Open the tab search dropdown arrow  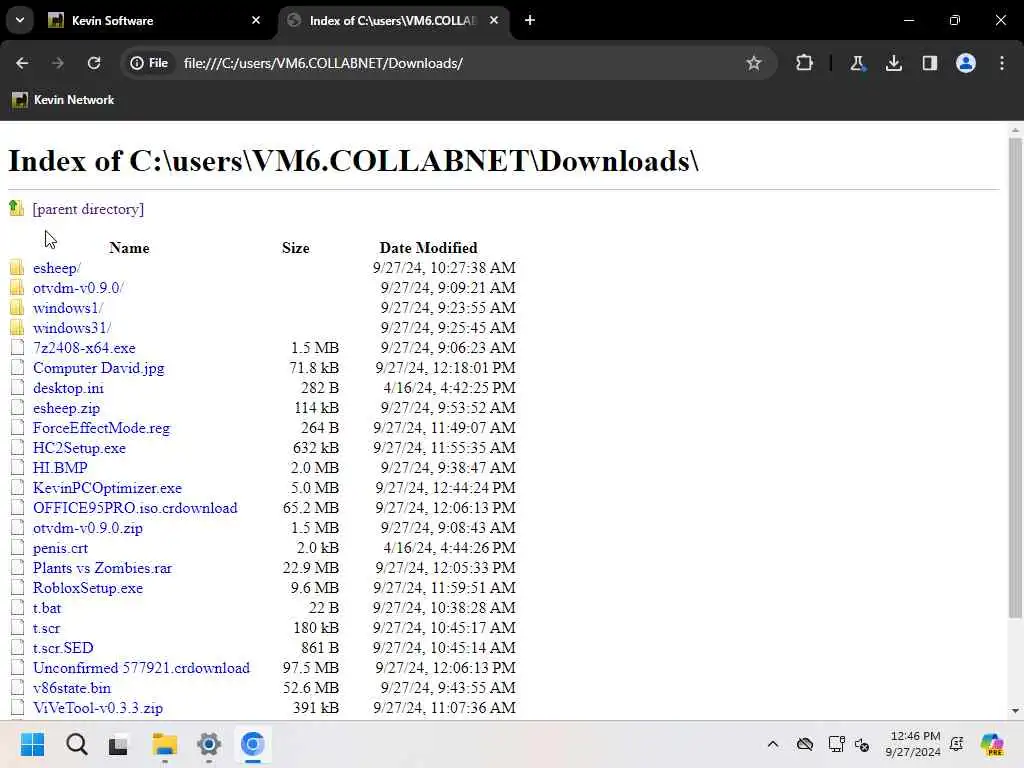(x=20, y=20)
